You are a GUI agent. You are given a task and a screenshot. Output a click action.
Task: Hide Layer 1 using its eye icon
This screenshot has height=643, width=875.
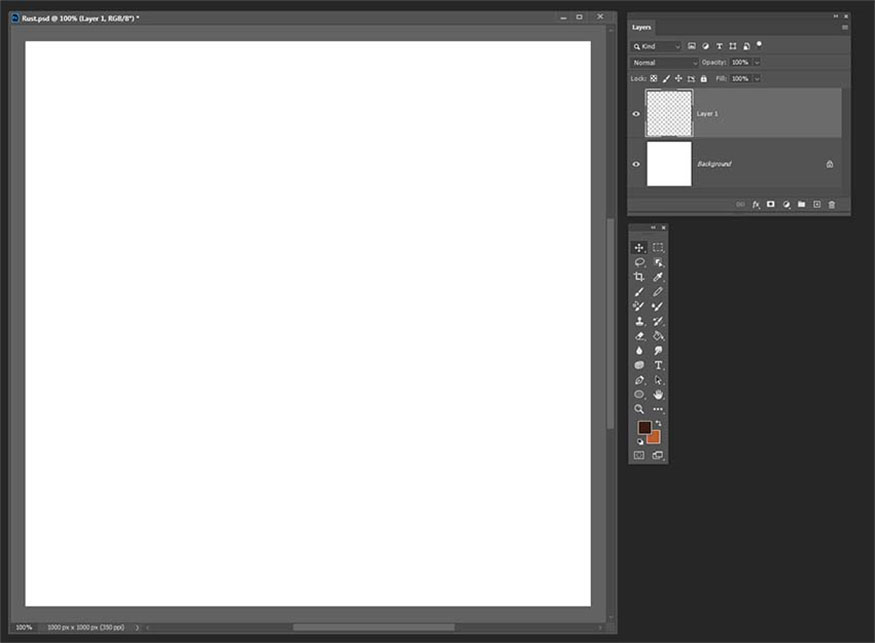(x=636, y=114)
